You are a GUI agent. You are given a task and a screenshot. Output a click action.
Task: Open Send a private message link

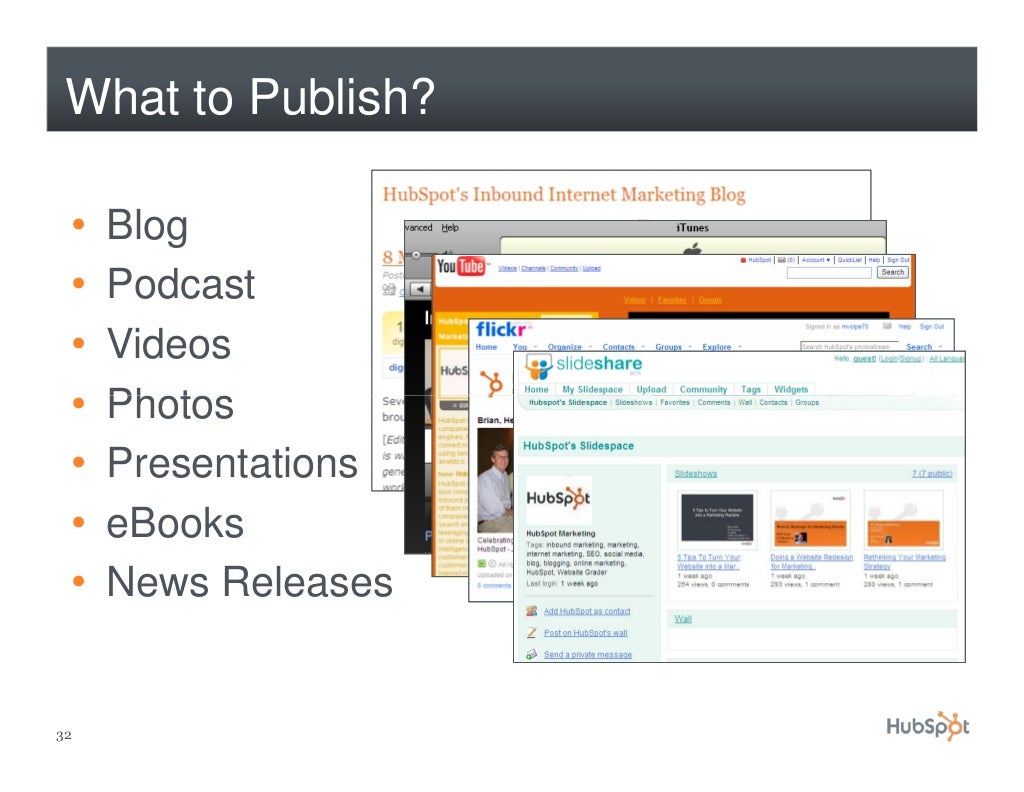(588, 654)
